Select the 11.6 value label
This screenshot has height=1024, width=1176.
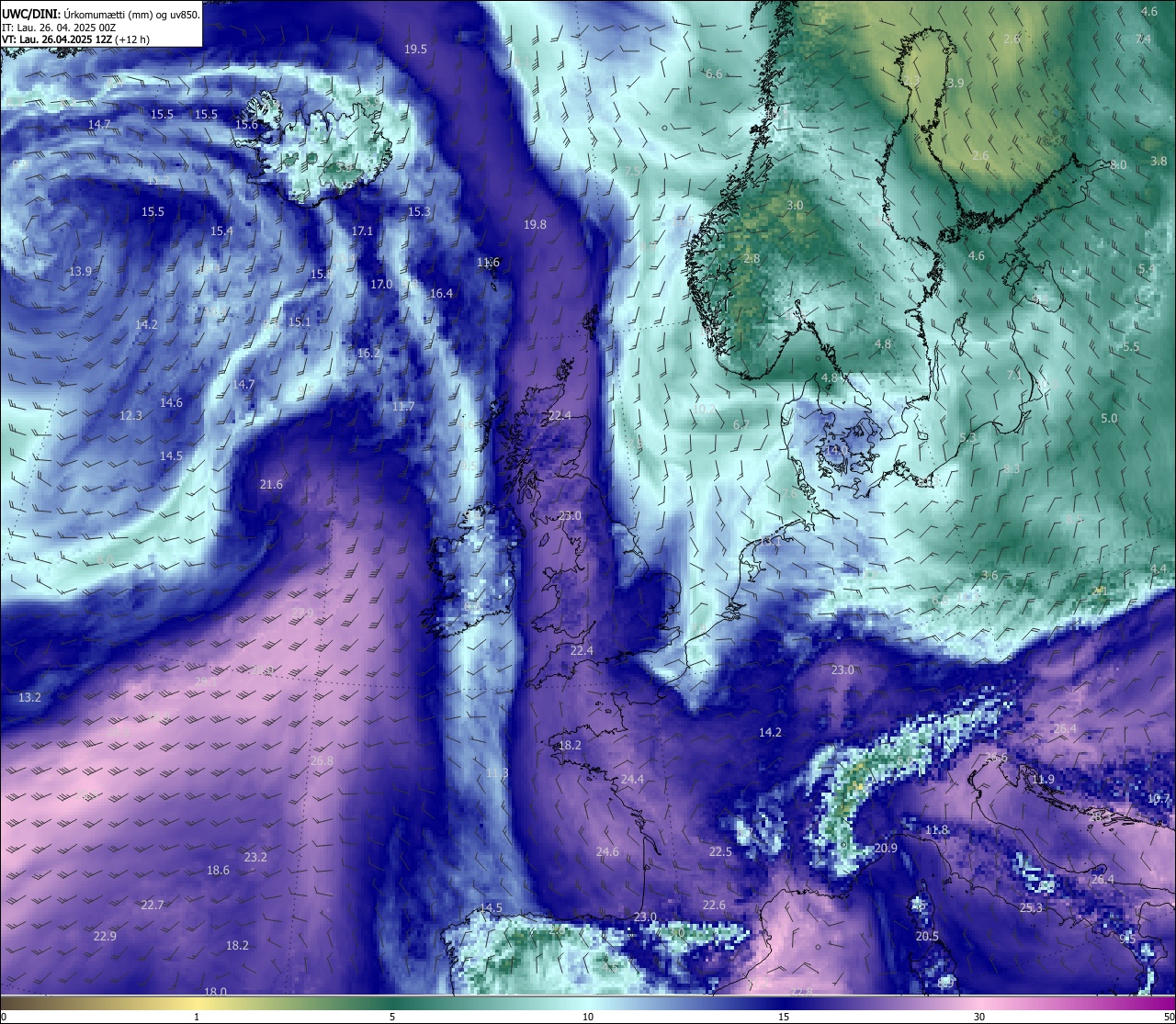(488, 262)
